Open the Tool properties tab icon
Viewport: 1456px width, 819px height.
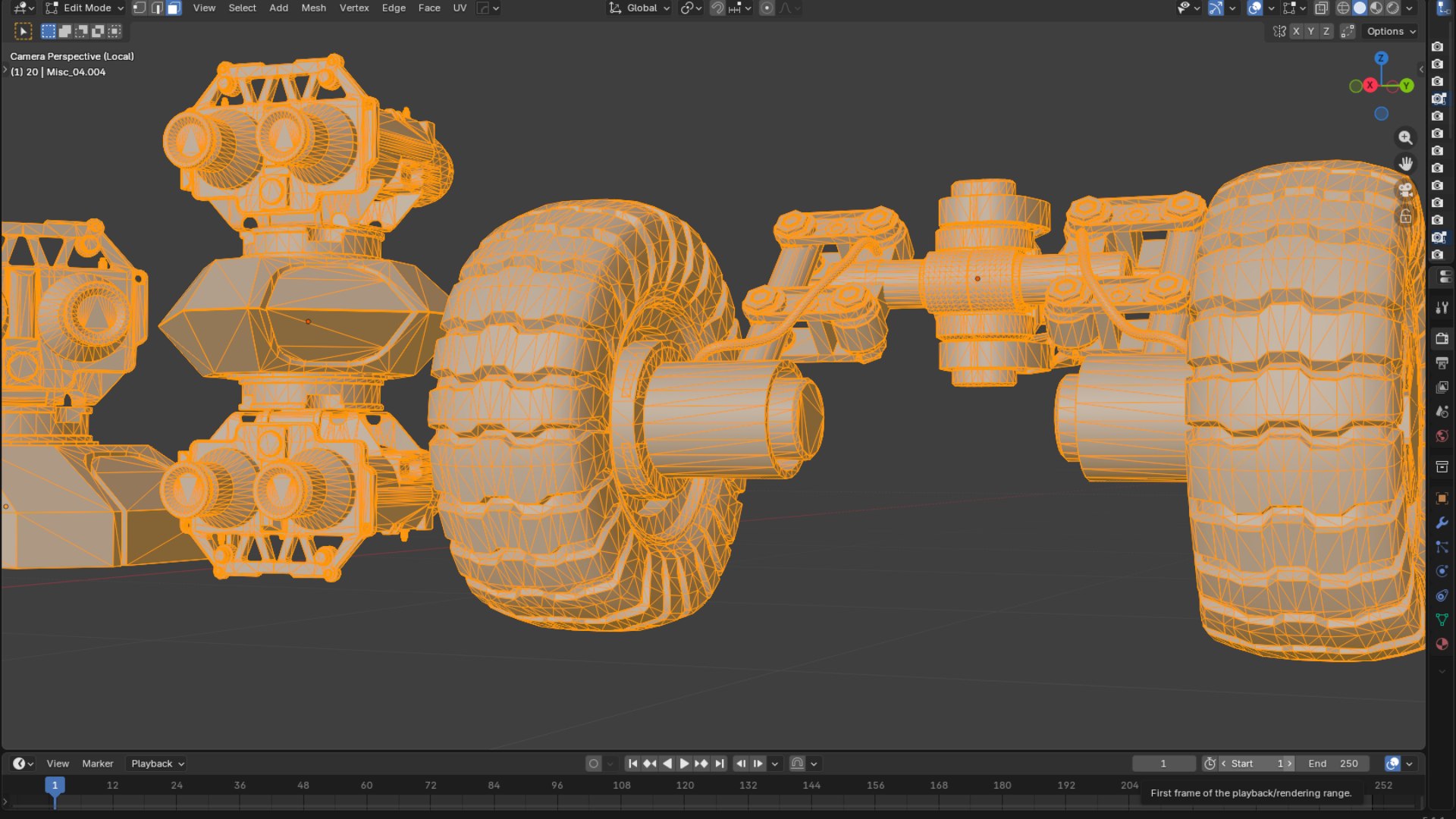click(x=1442, y=308)
